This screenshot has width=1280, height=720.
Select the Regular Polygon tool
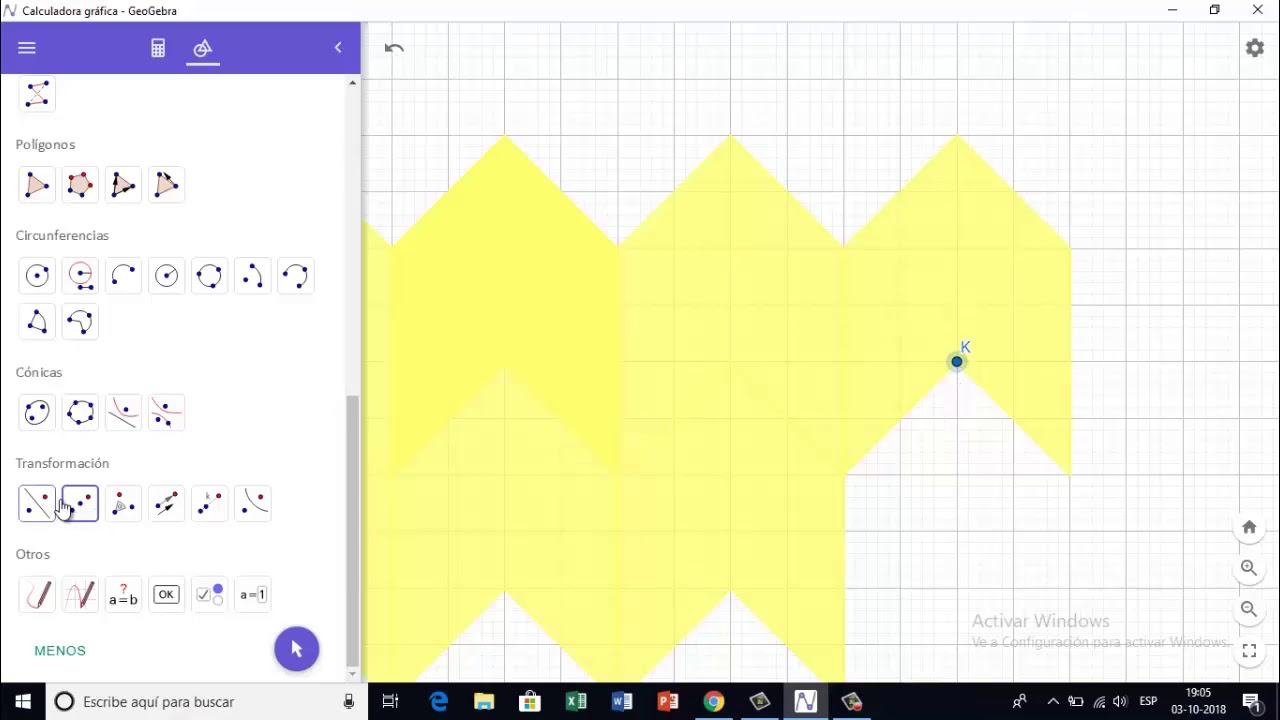point(80,185)
